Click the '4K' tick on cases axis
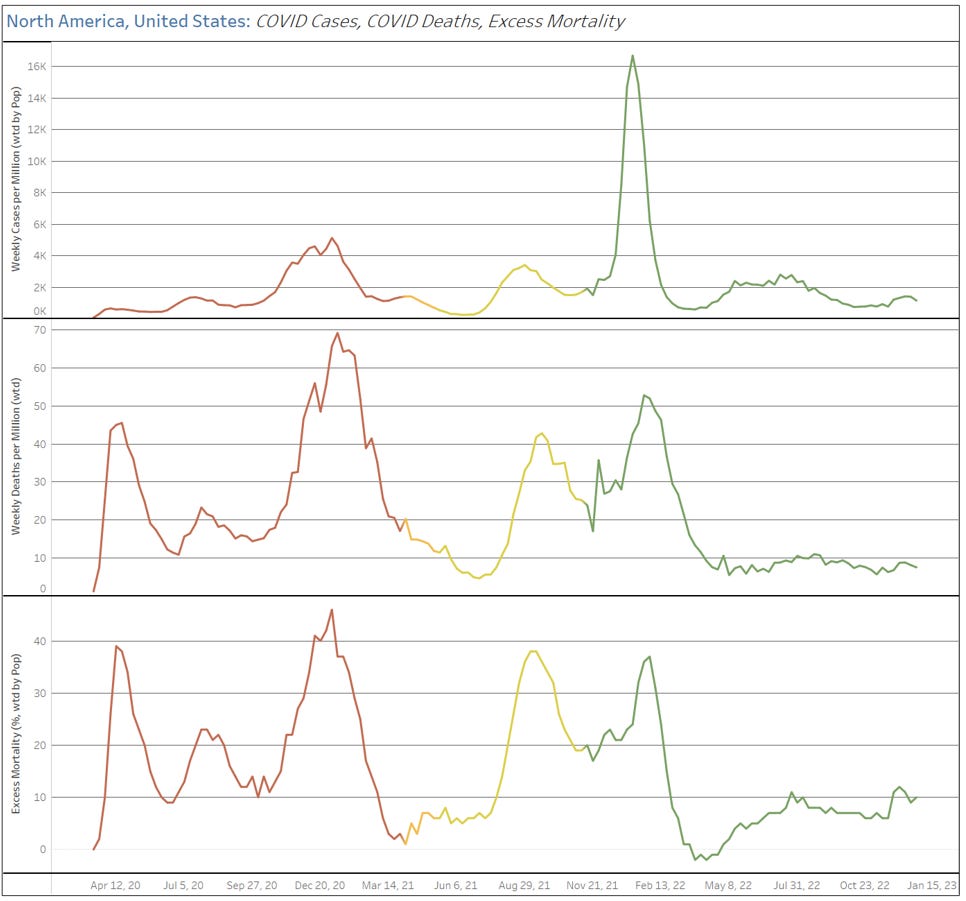The image size is (966, 901). (x=39, y=256)
